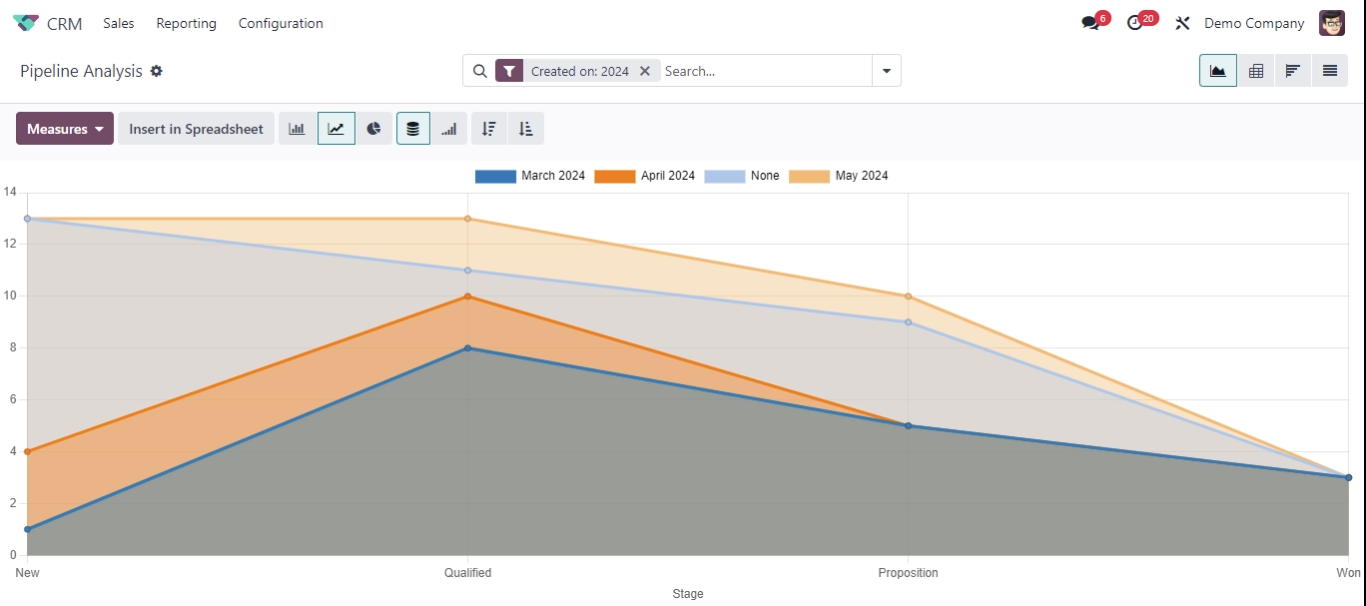Image resolution: width=1366 pixels, height=606 pixels.
Task: Open the pivot view
Action: pyautogui.click(x=1255, y=70)
